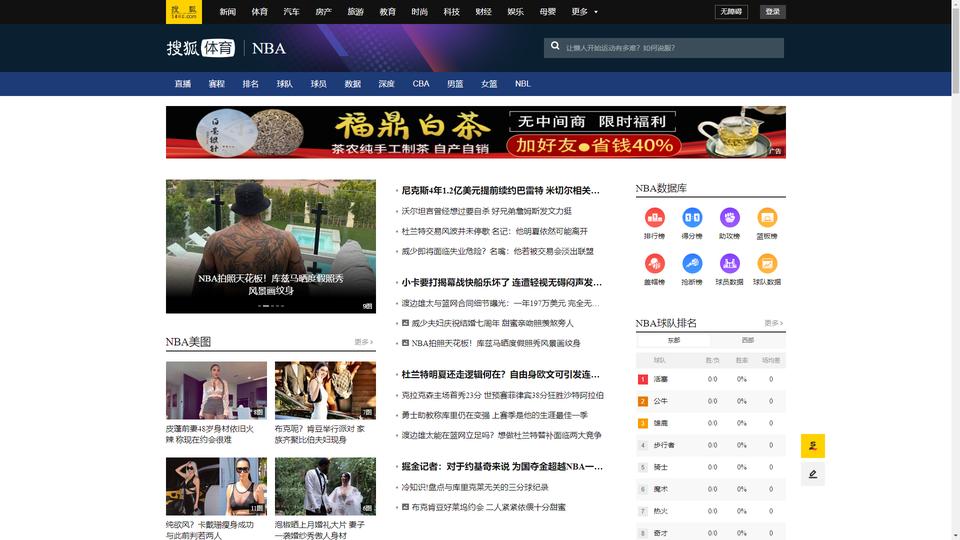Open article 克拉克森主场首秀23分
The image size is (960, 540).
(502, 396)
